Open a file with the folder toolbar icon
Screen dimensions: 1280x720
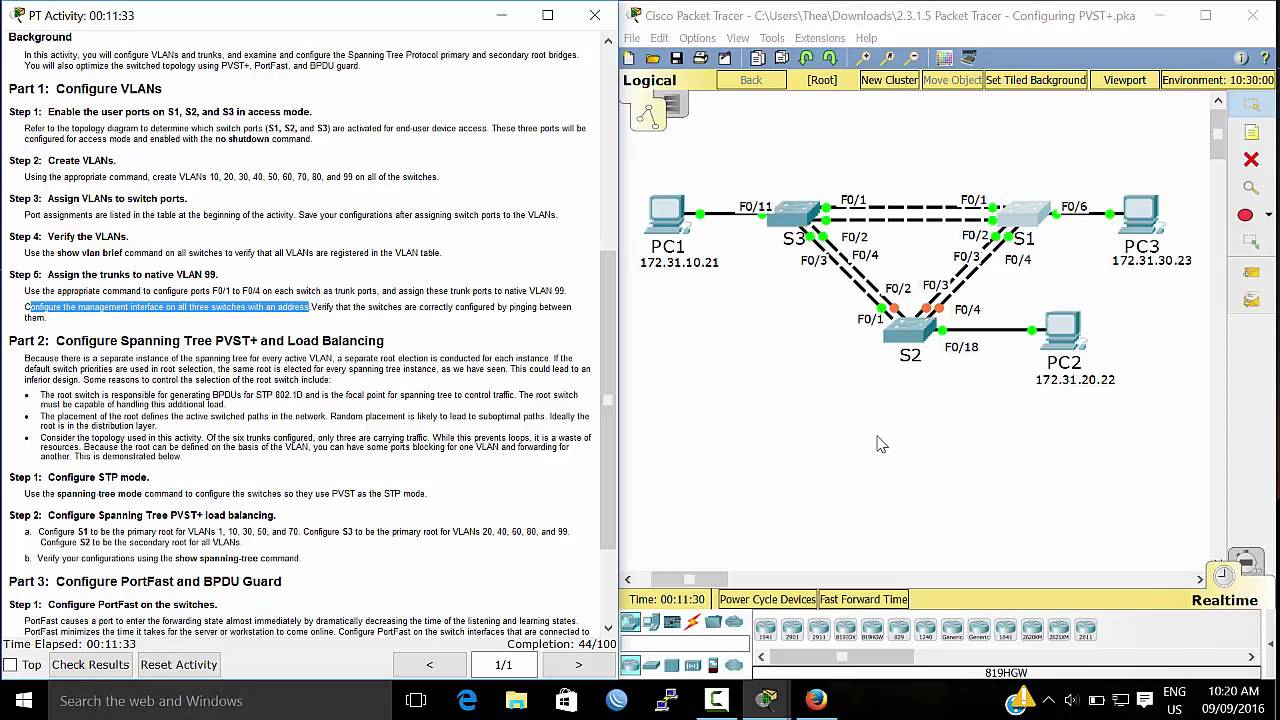(x=653, y=58)
